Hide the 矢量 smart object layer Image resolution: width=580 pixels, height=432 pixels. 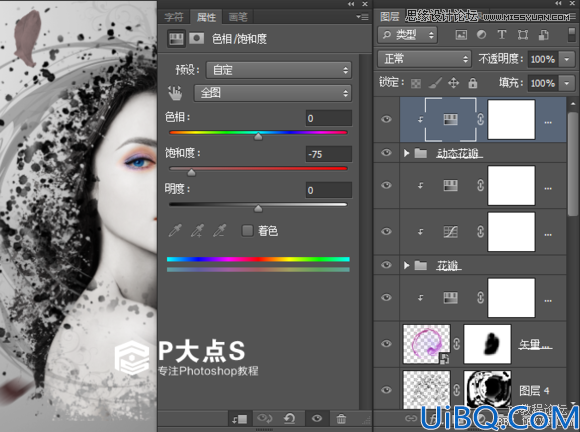(x=387, y=344)
